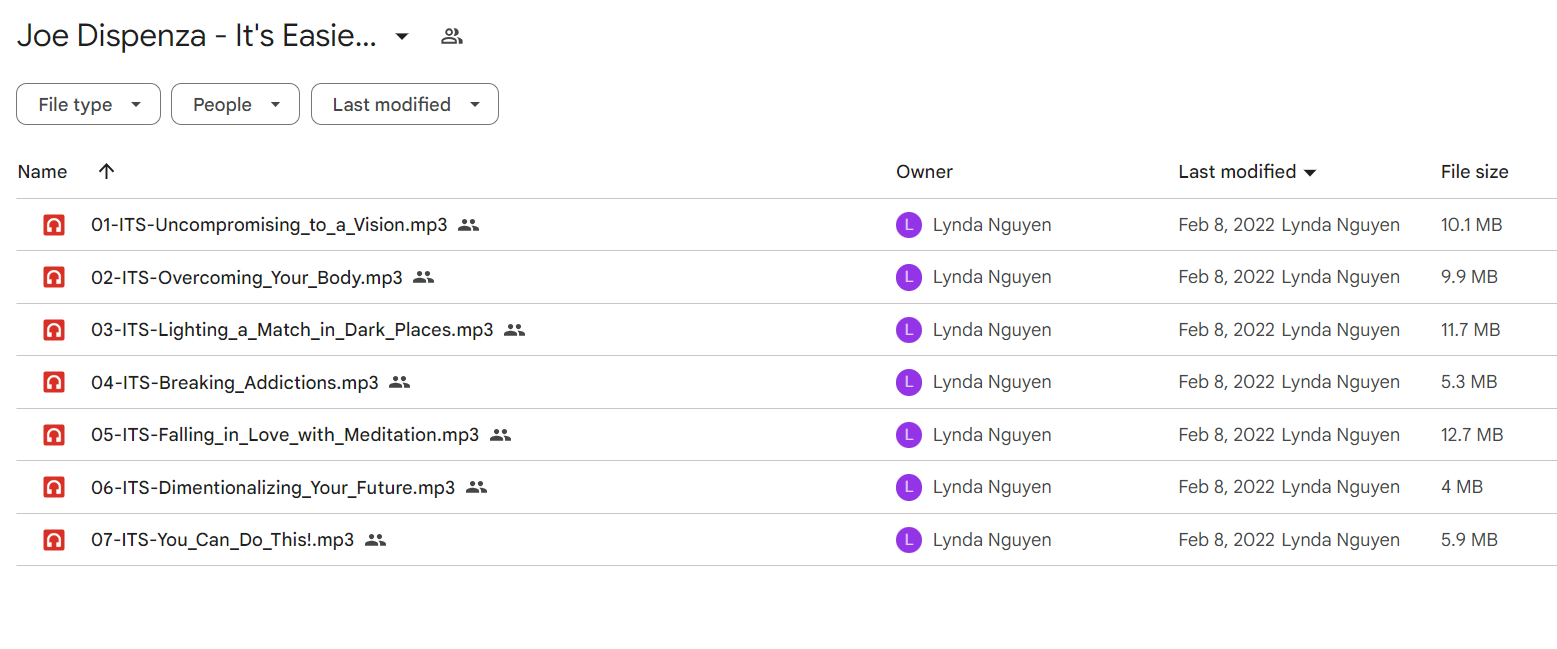Click the 9.9 MB file size value
Screen dimensions: 1557x649
click(1469, 277)
